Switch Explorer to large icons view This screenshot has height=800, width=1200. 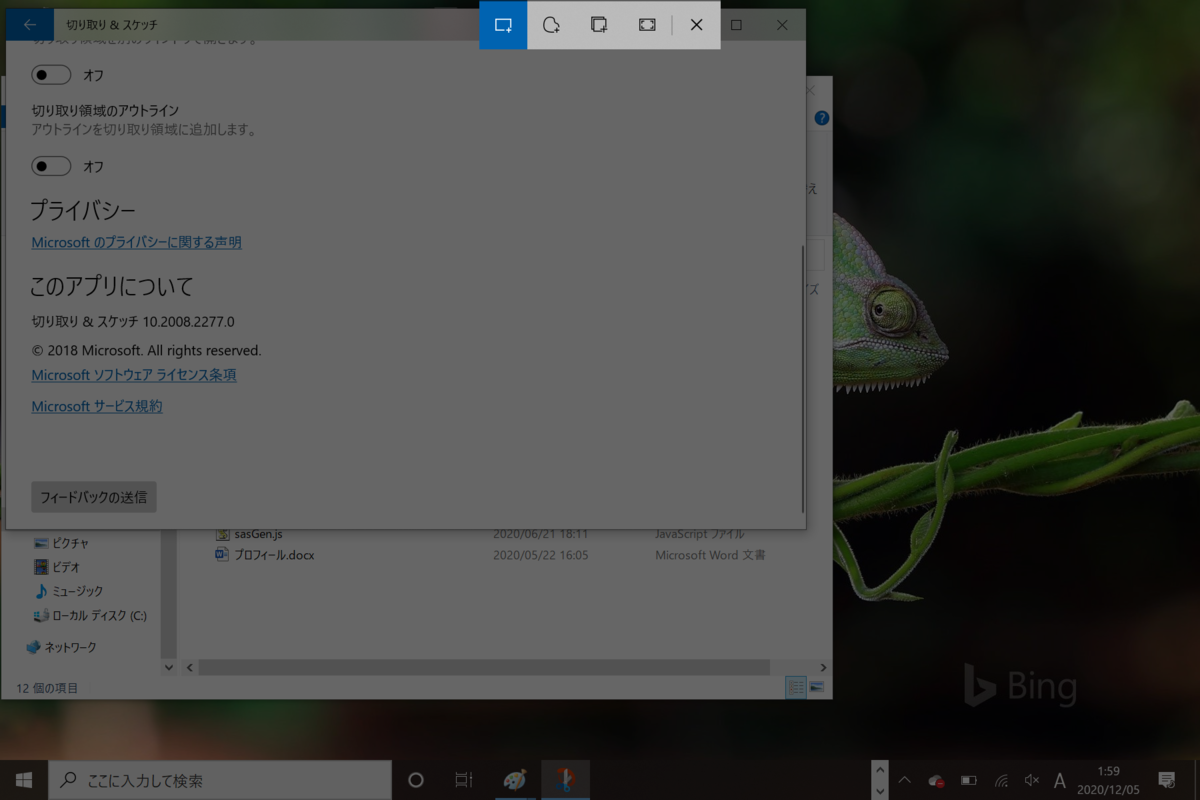pos(817,687)
